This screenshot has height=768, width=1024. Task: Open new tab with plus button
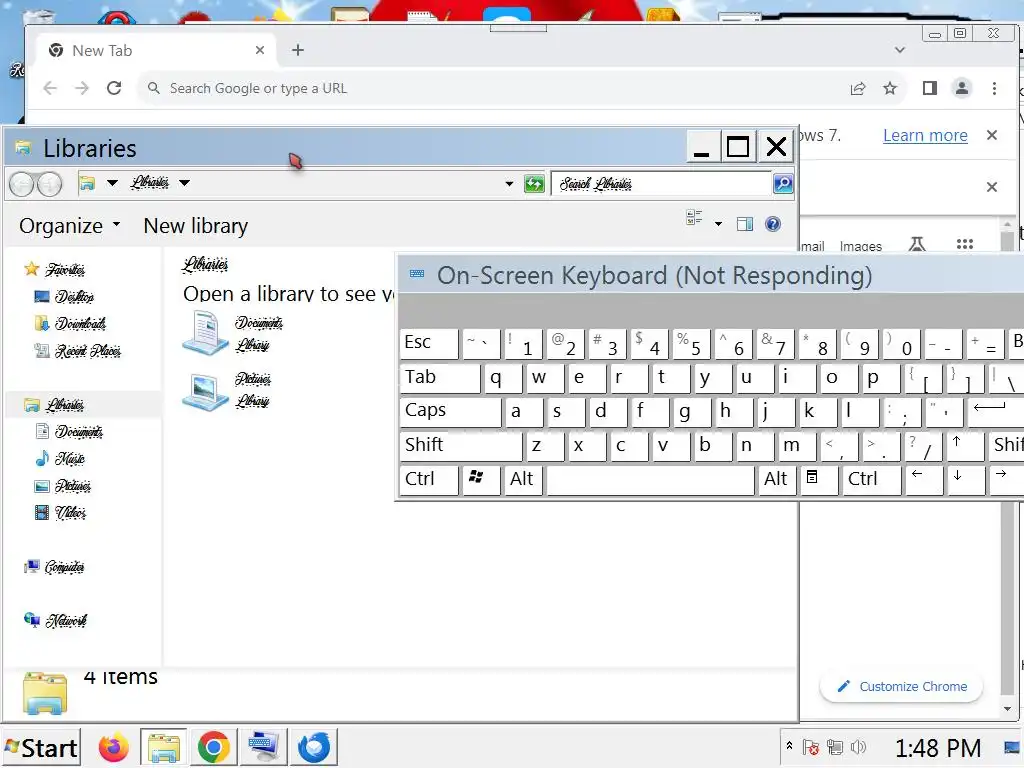coord(298,50)
